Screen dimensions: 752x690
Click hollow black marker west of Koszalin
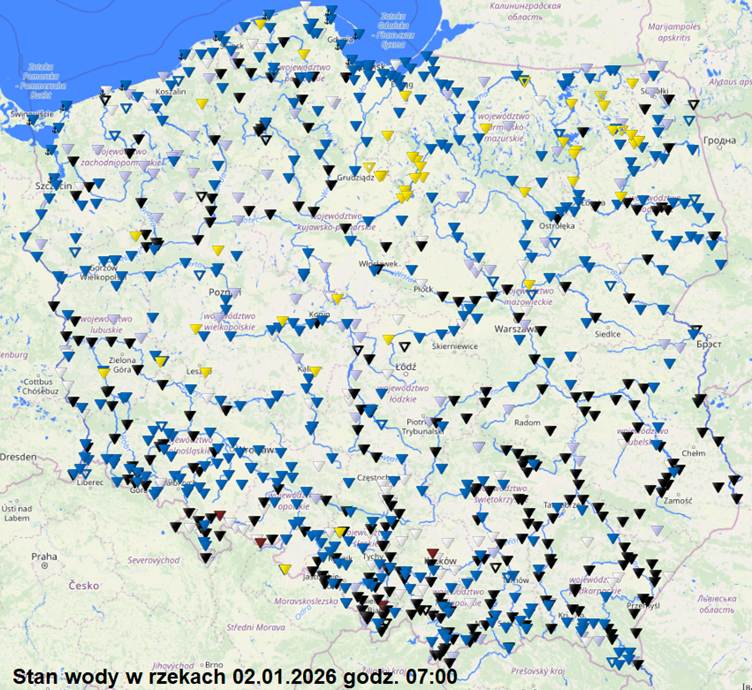point(105,99)
